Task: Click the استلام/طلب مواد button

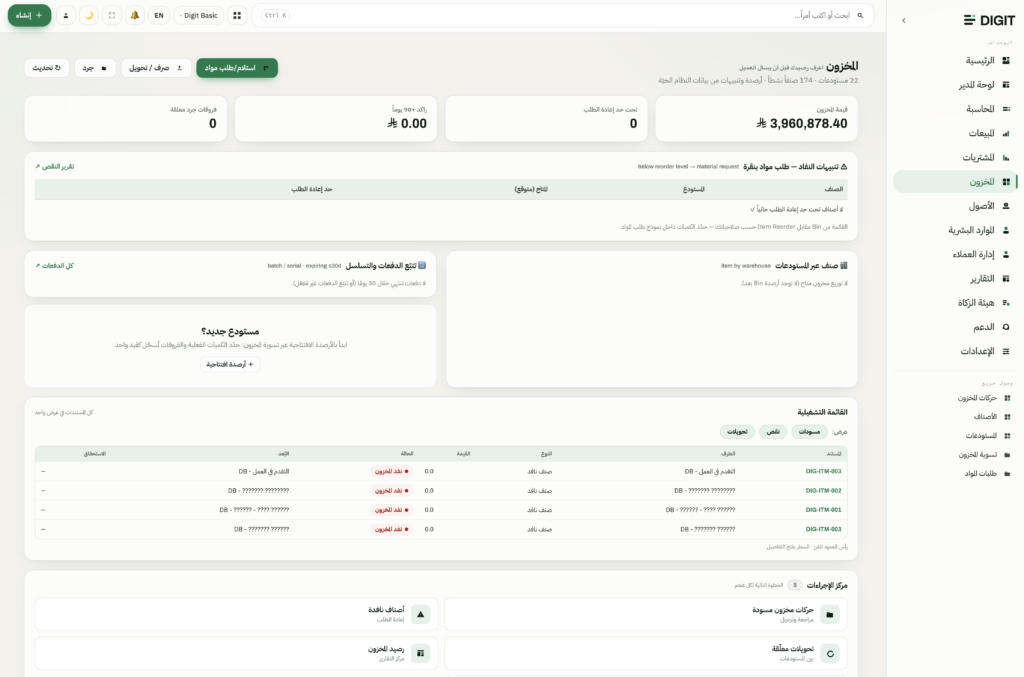Action: point(237,68)
